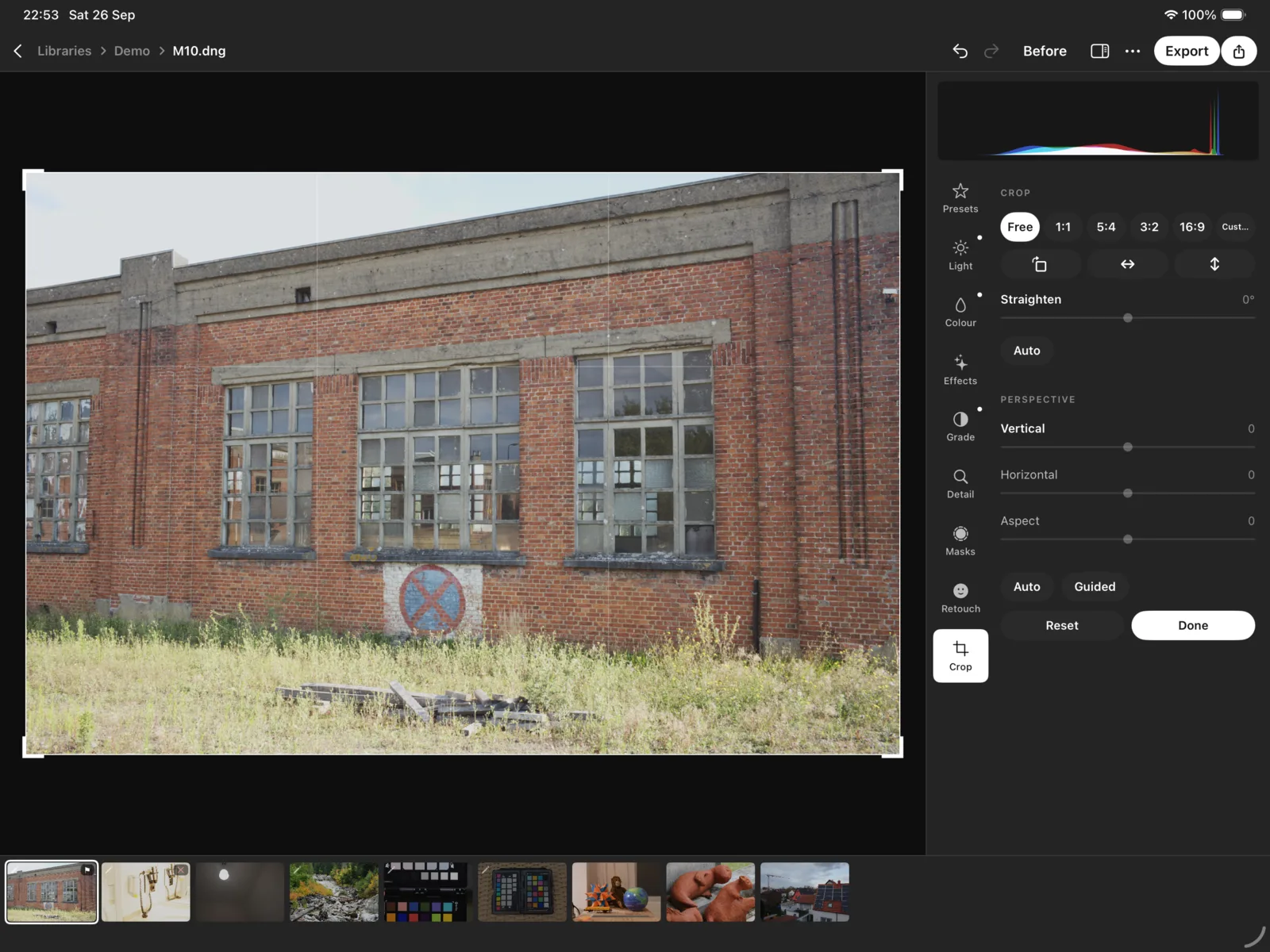Redo the last edit
The width and height of the screenshot is (1270, 952).
pos(991,51)
